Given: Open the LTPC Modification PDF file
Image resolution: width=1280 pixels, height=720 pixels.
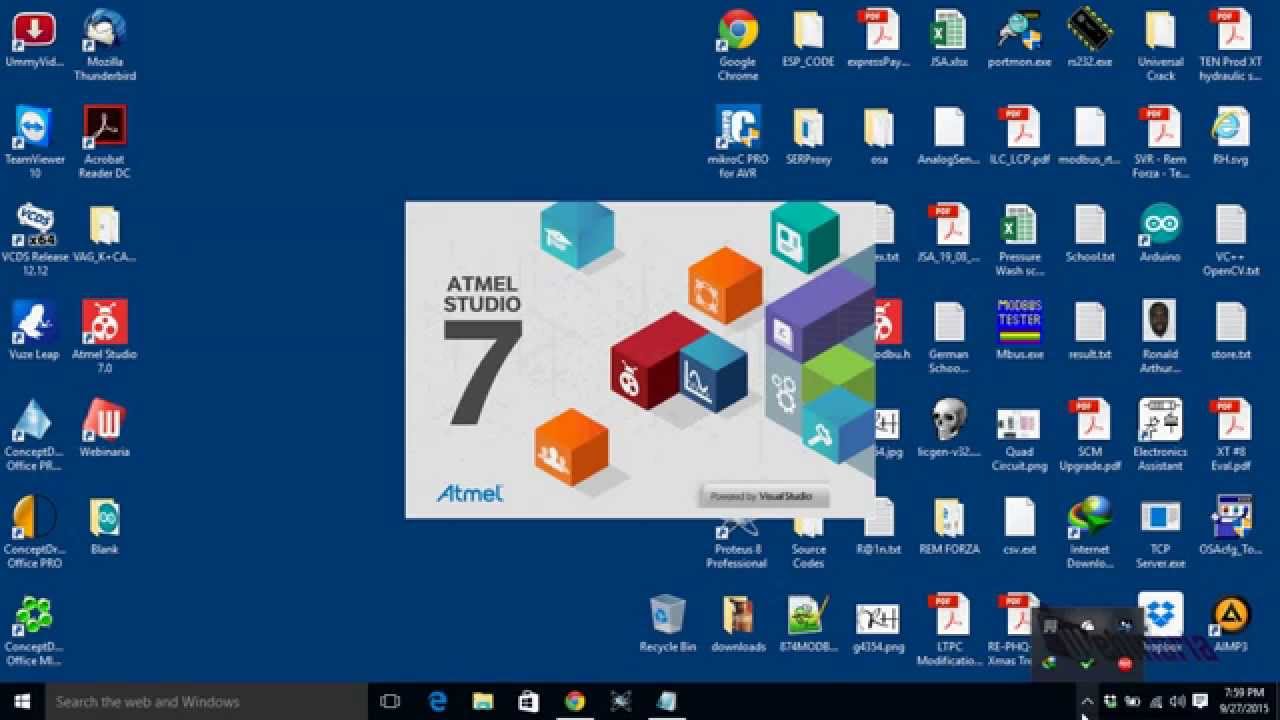Looking at the screenshot, I should pyautogui.click(x=948, y=630).
